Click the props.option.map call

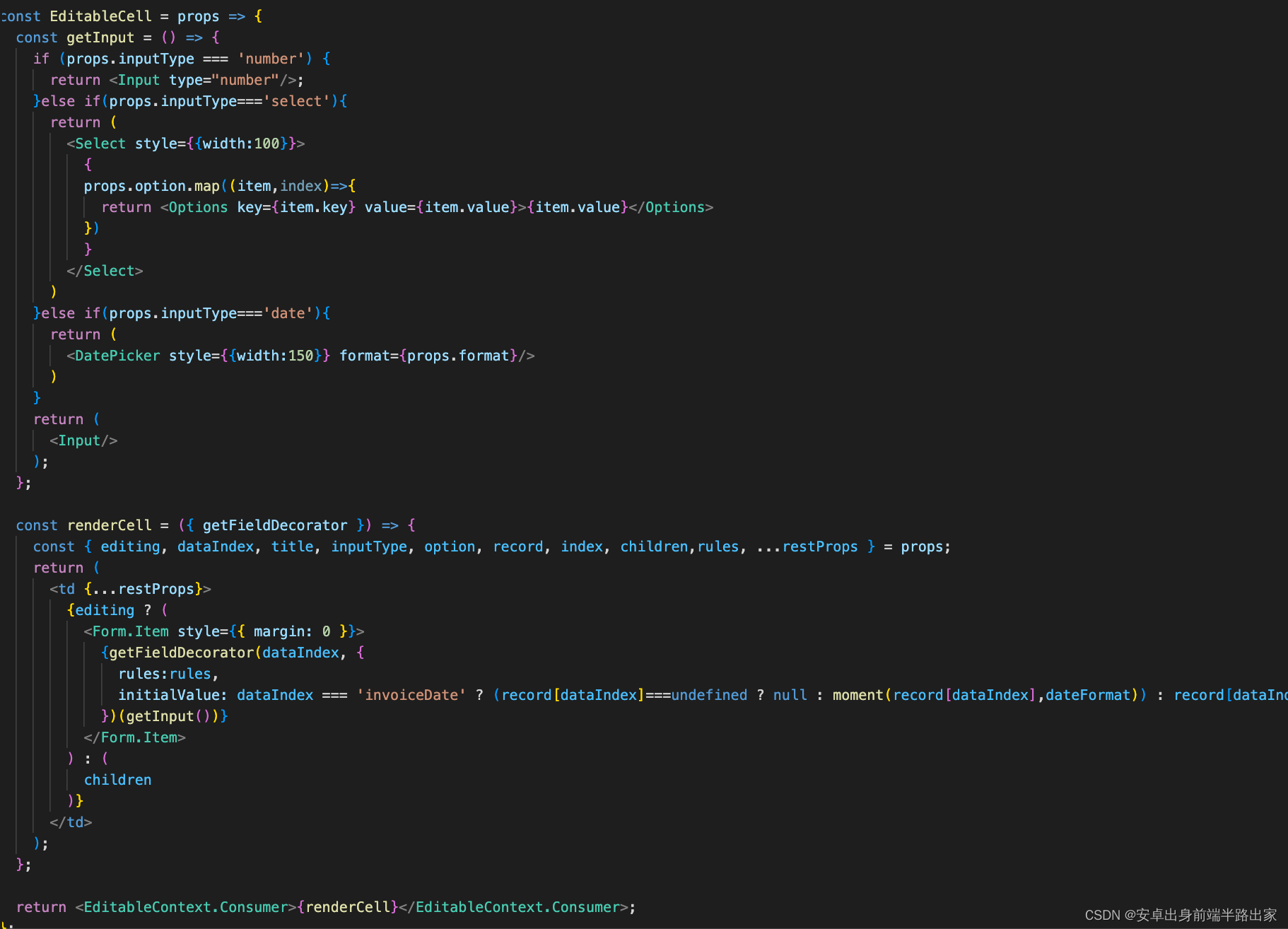pyautogui.click(x=152, y=186)
